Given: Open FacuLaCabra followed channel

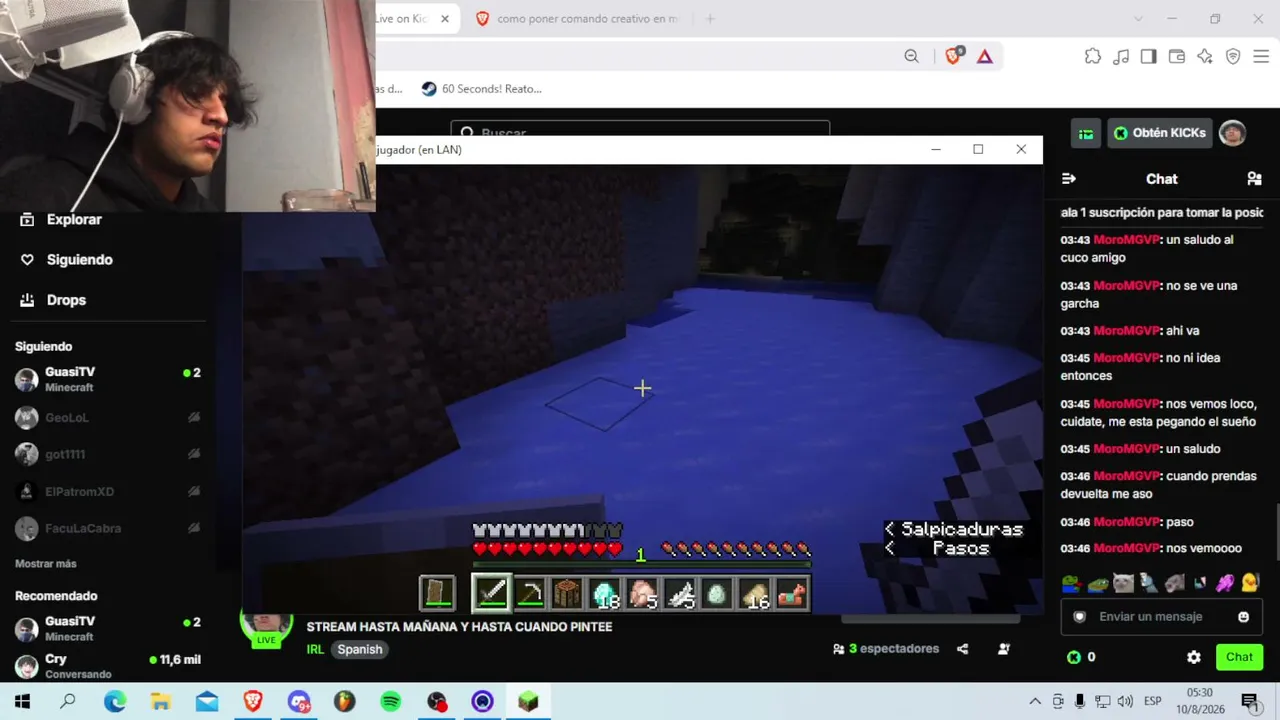Looking at the screenshot, I should (107, 528).
